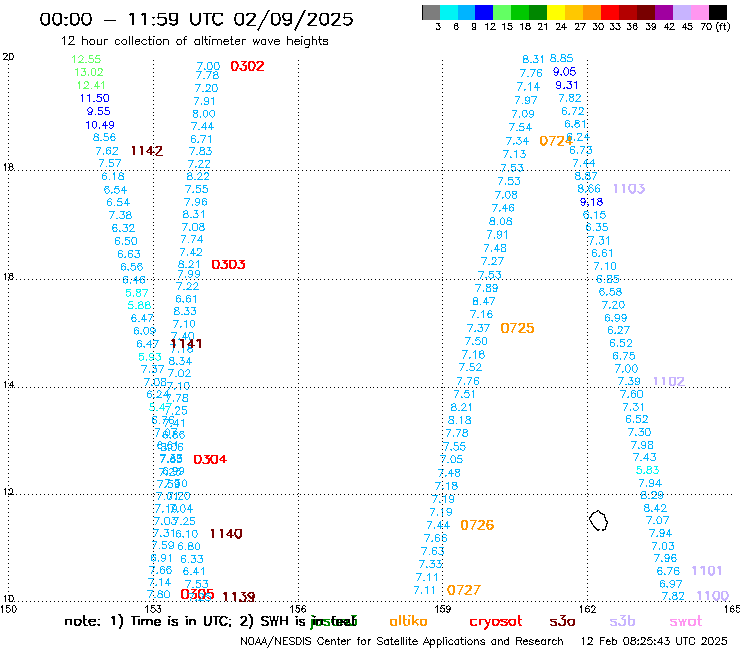Click the 'altika' legend label

click(408, 621)
